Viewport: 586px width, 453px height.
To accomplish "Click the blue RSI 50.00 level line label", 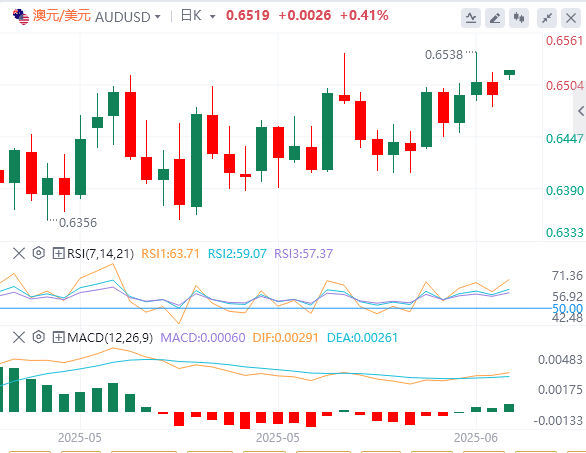I will pos(567,309).
